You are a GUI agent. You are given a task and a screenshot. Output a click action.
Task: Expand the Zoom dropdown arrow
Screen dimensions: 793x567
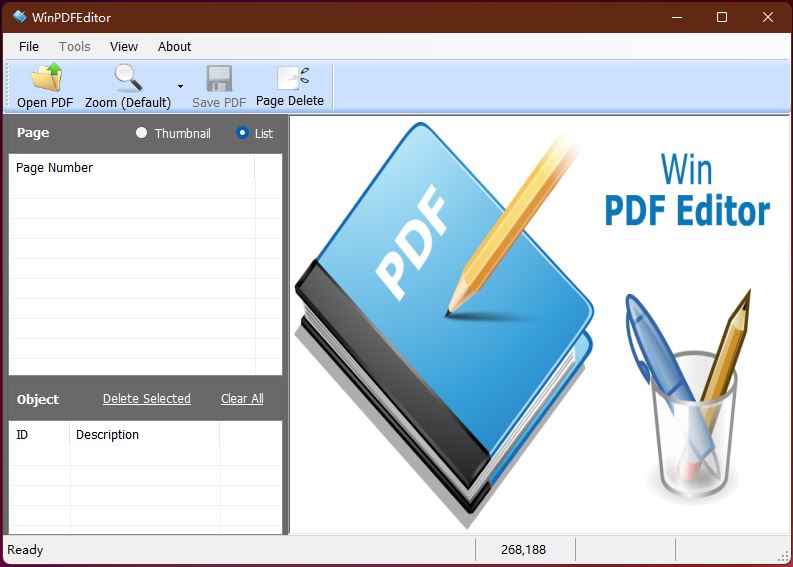180,87
